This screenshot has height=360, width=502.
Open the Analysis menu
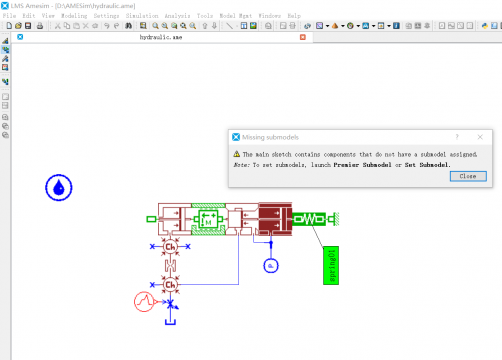pos(177,16)
